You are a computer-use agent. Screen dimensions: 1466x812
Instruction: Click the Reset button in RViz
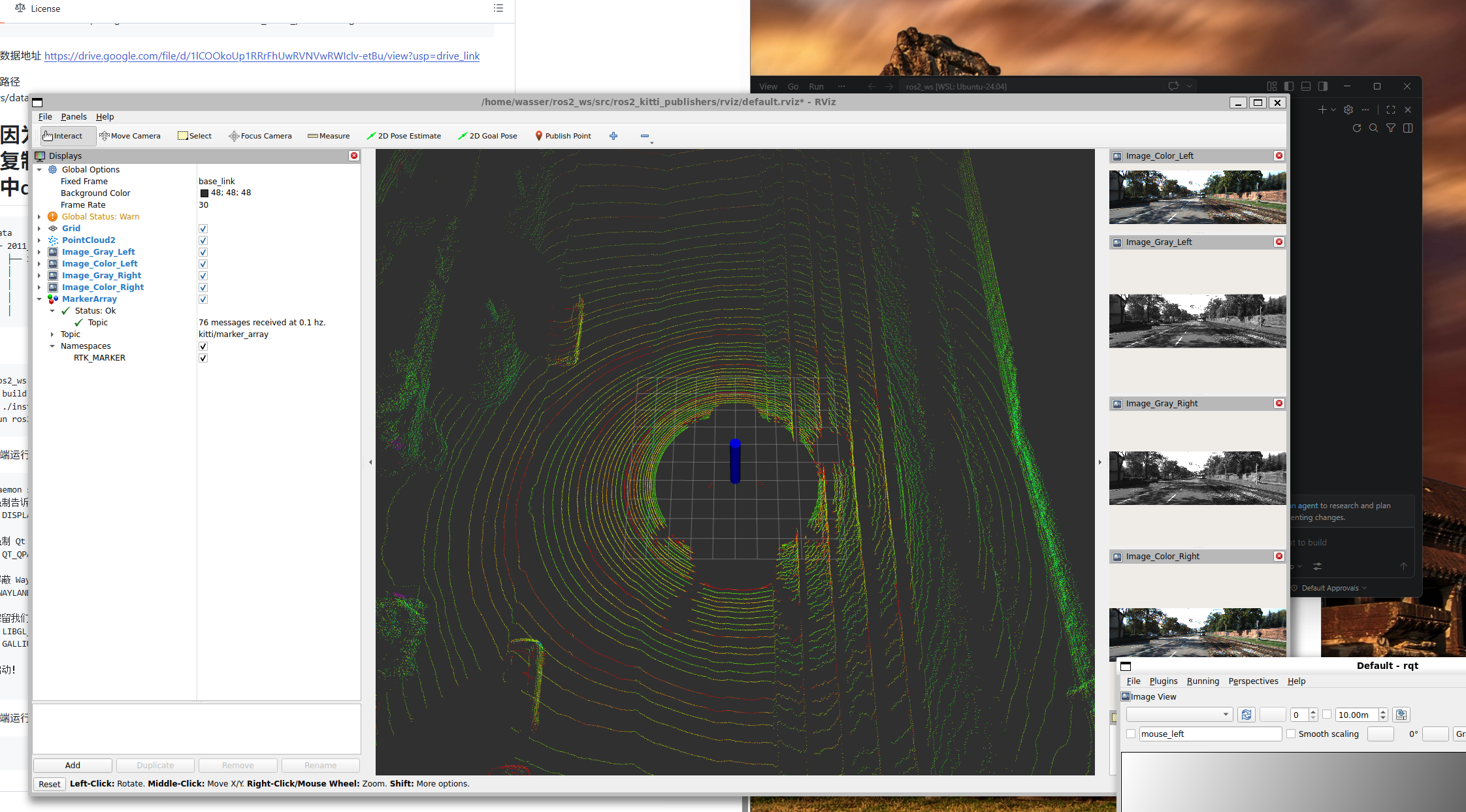coord(50,784)
